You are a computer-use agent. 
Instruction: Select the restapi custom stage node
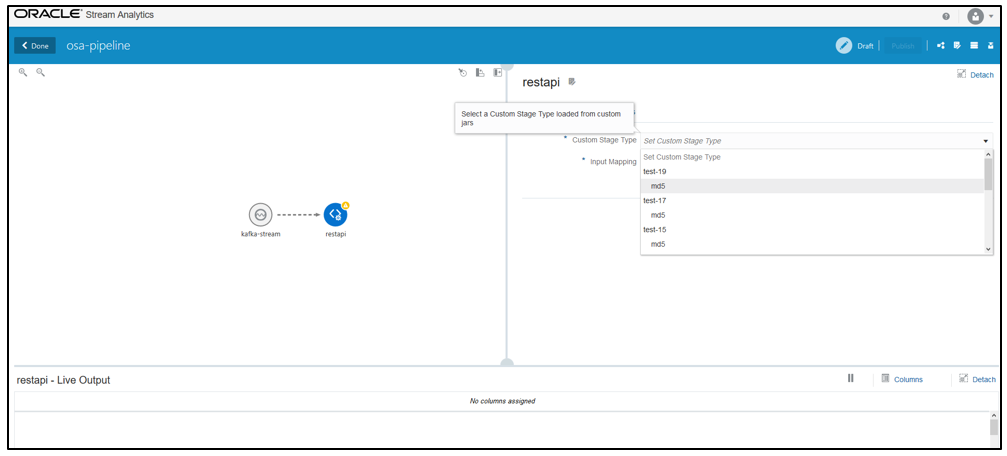335,215
